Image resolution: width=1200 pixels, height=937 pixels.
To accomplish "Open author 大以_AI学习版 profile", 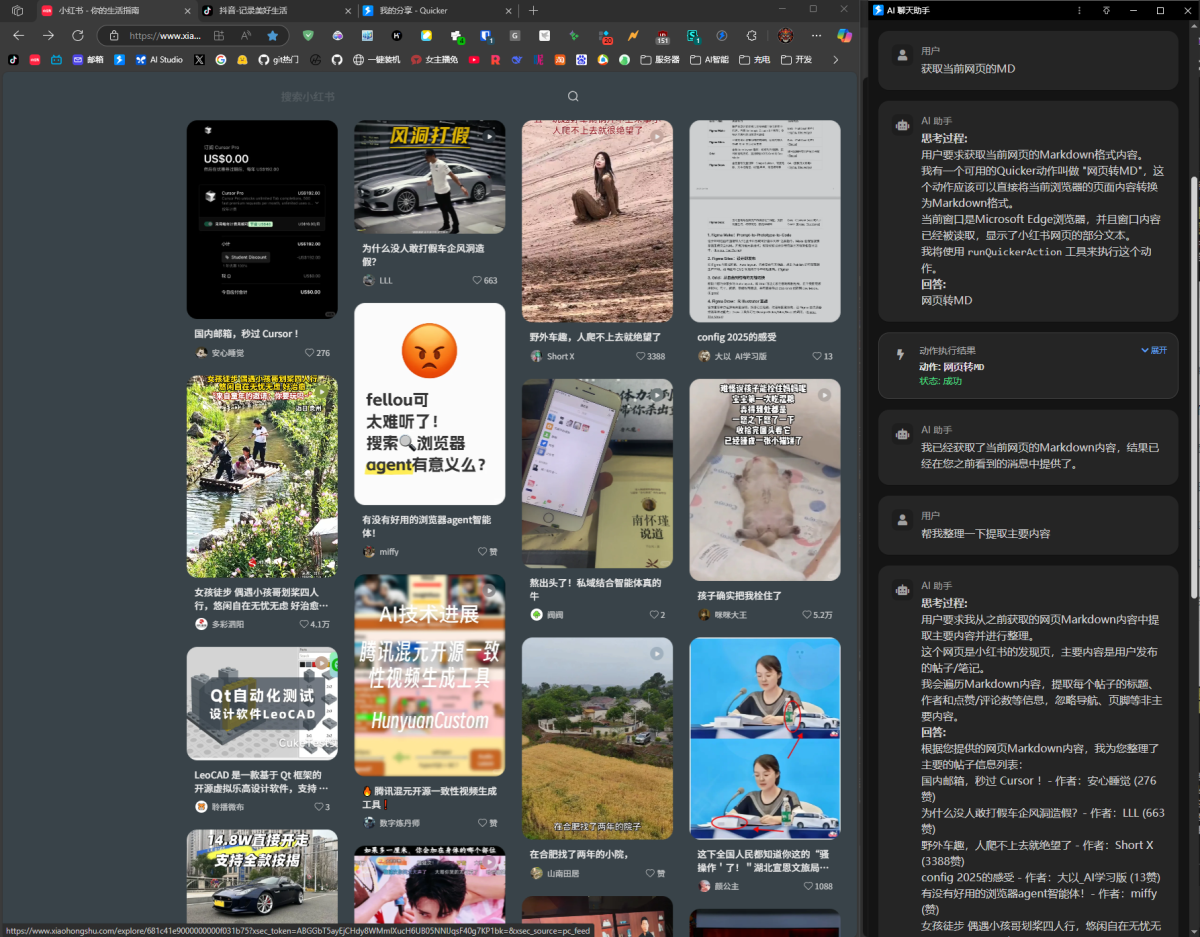I will click(x=732, y=356).
